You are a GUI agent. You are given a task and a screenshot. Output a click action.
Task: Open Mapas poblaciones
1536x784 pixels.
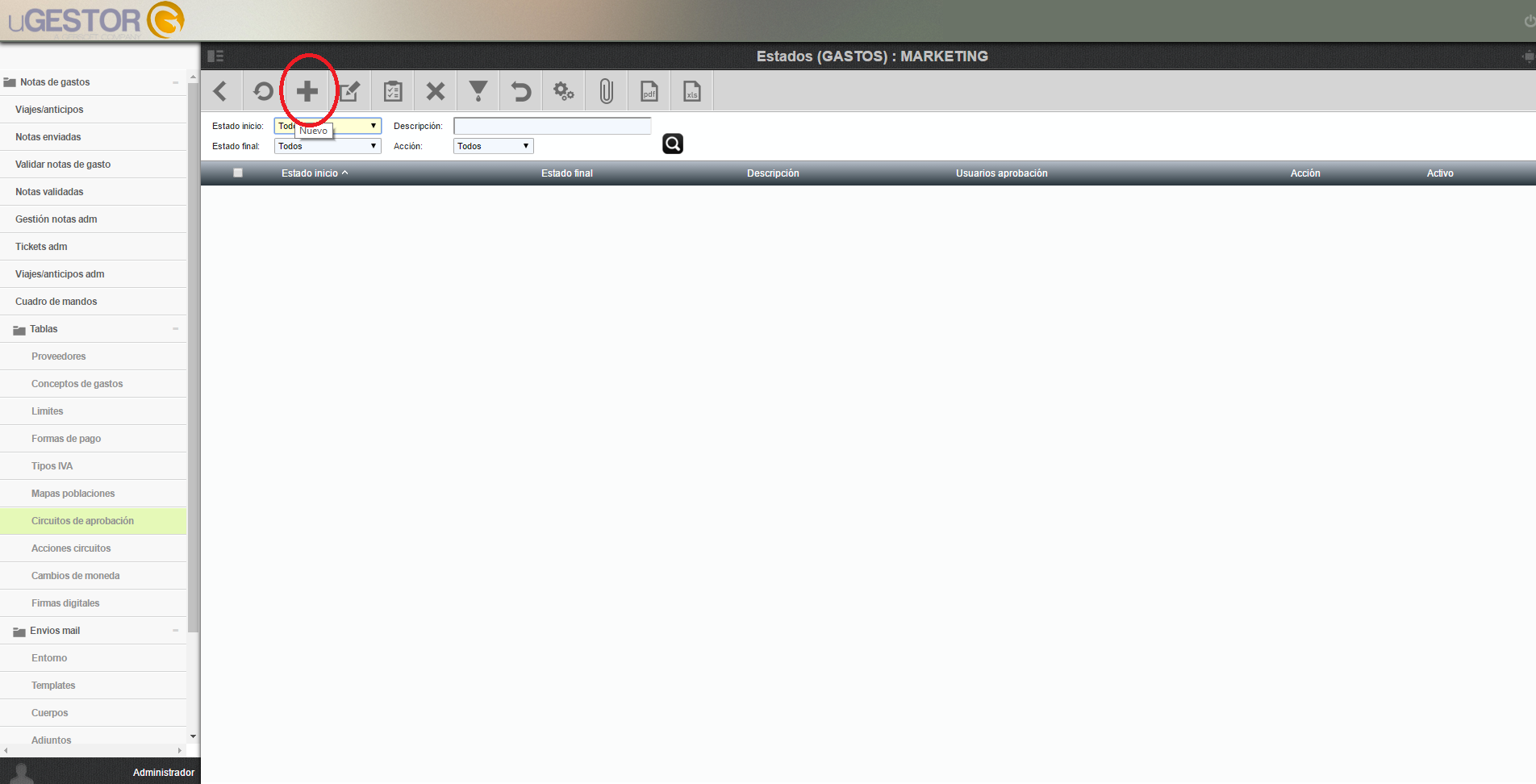point(94,494)
